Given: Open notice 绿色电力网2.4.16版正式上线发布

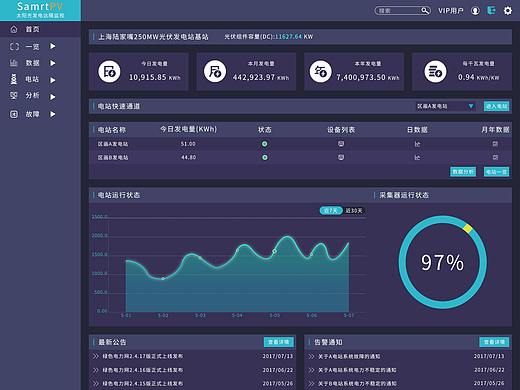Looking at the screenshot, I should pos(143,370).
